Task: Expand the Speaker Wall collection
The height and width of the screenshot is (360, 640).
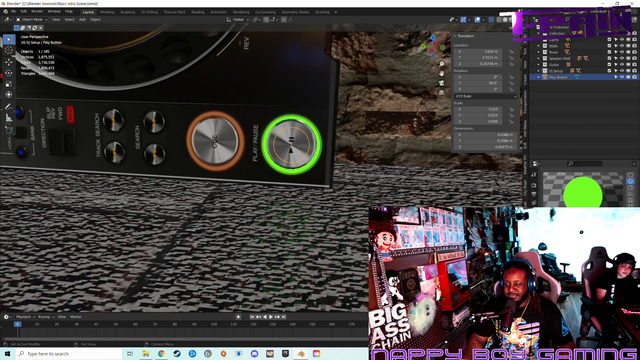Action: pyautogui.click(x=539, y=58)
